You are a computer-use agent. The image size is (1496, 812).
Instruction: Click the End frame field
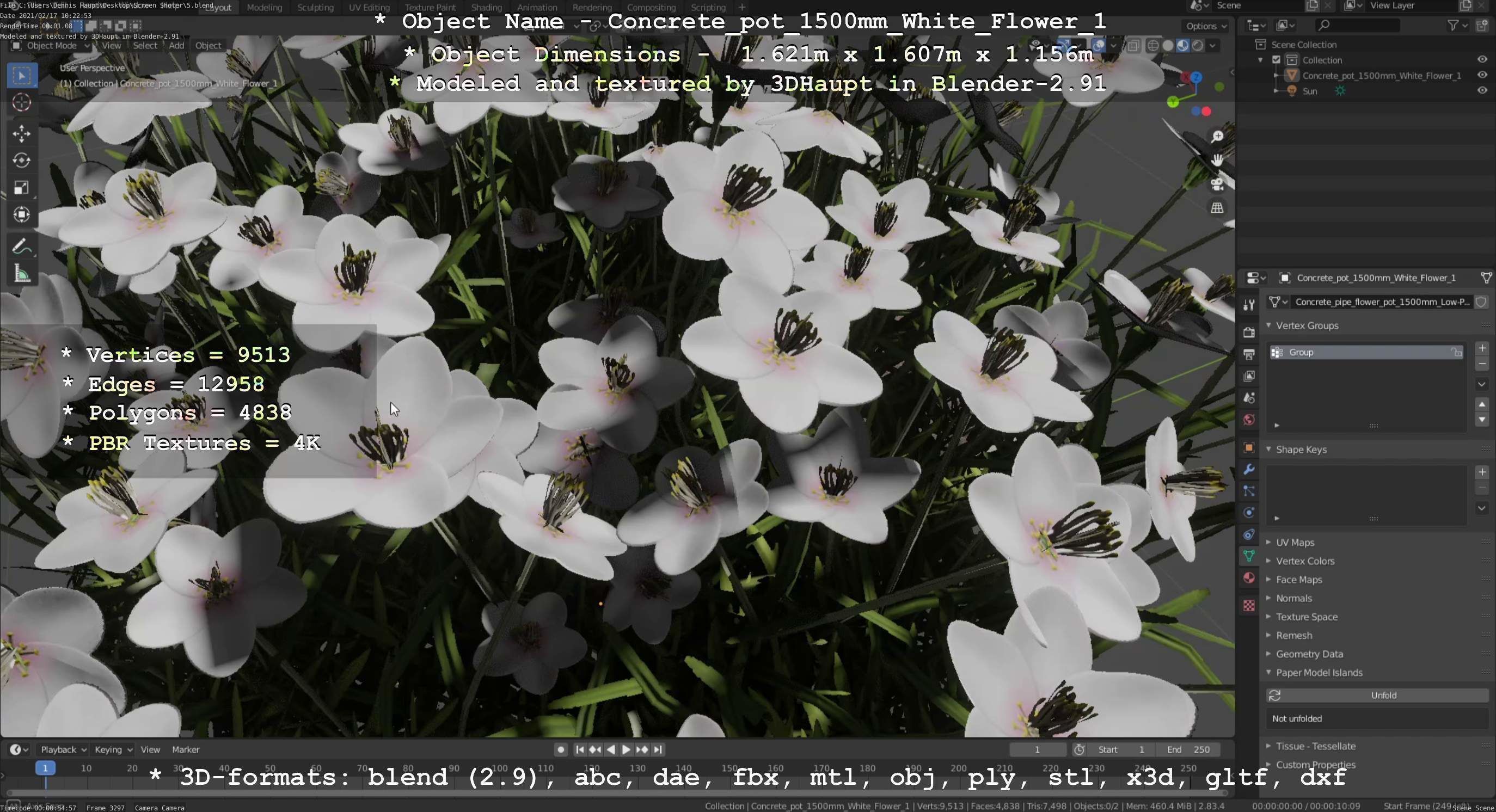pyautogui.click(x=1188, y=749)
